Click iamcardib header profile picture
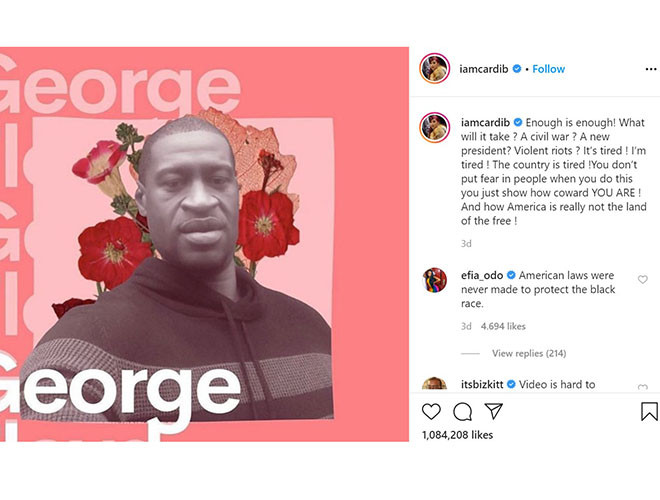The height and width of the screenshot is (500, 660). pyautogui.click(x=434, y=68)
